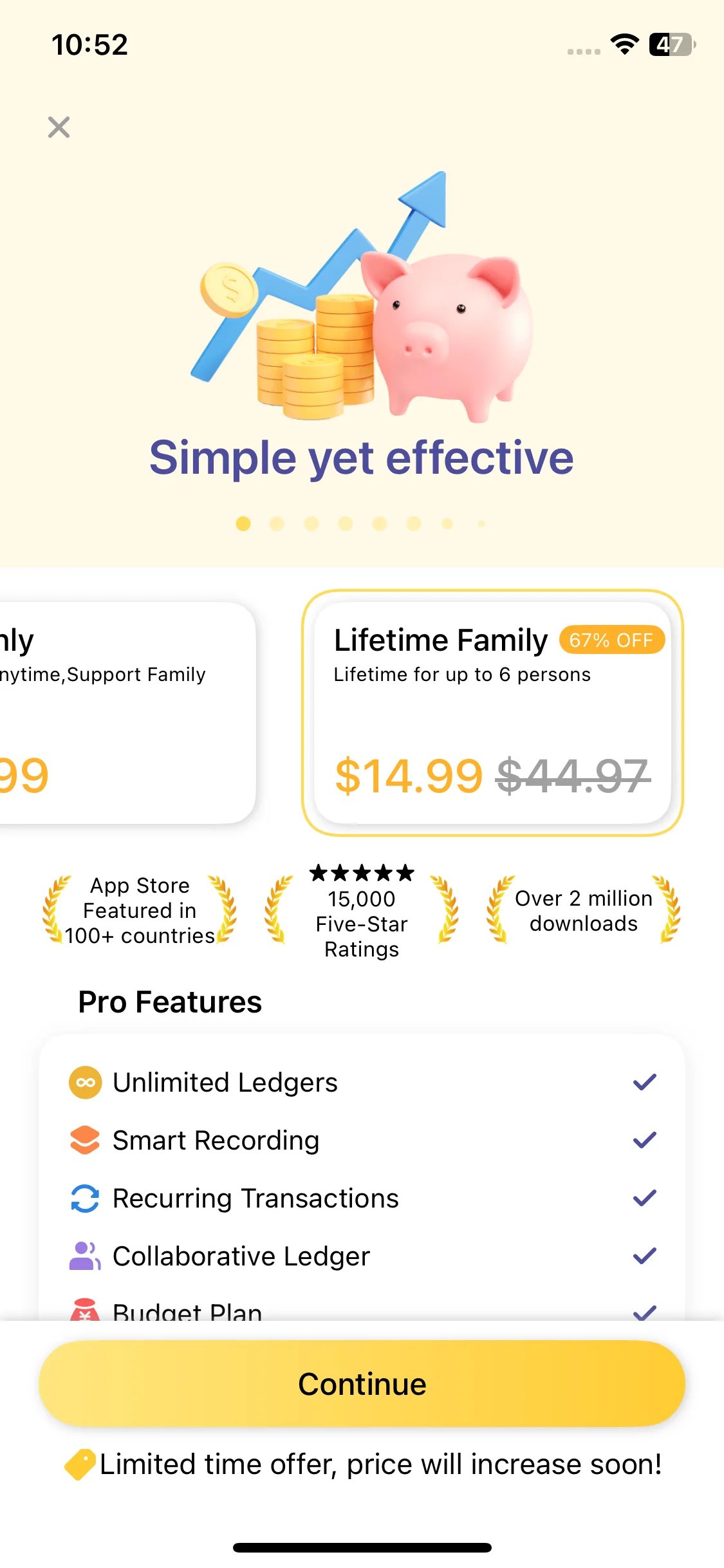724x1568 pixels.
Task: Tap the Unlimited Ledgers checkmark
Action: 644,1083
